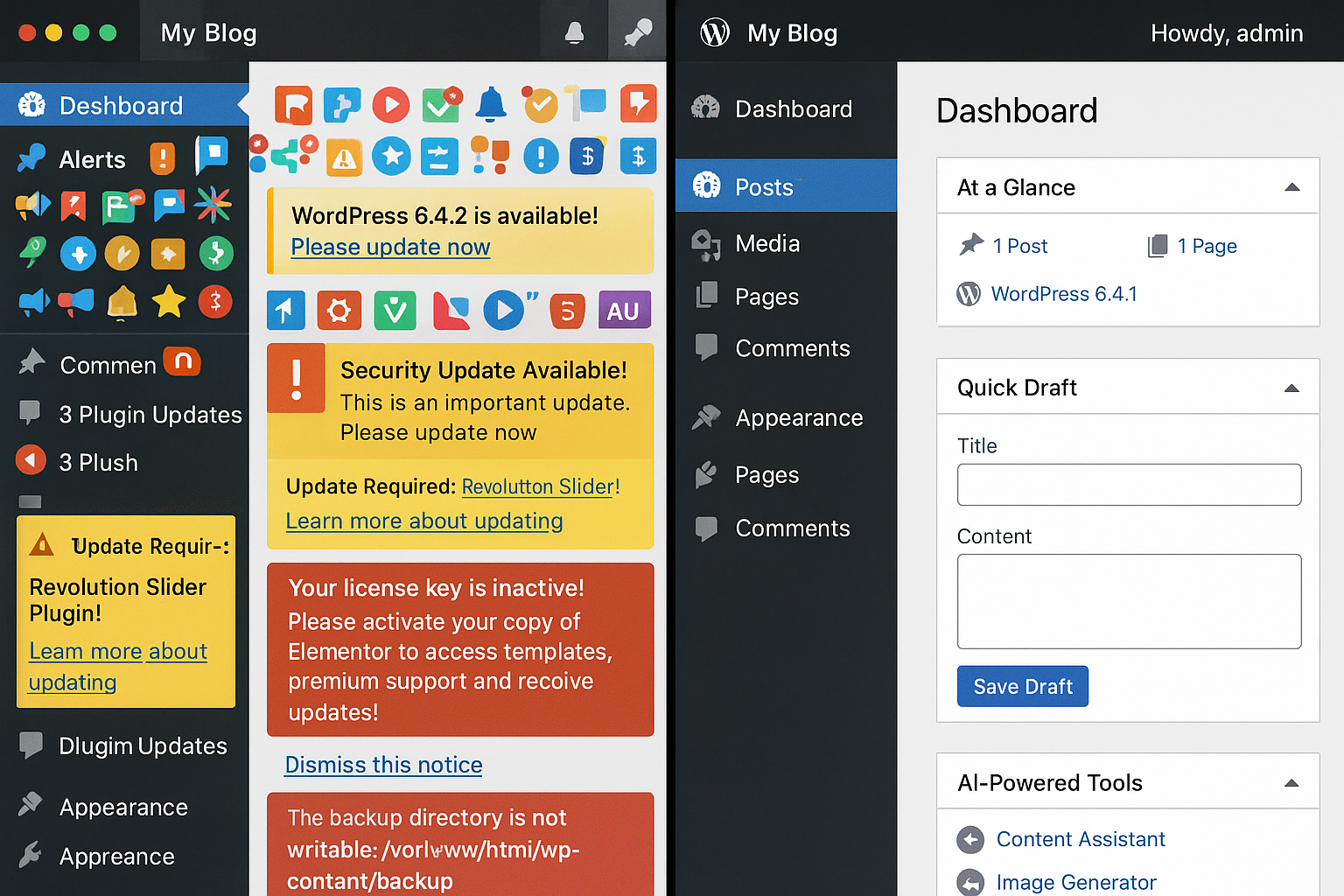Click the WordPress logo in the right window
The image size is (1344, 896).
tap(715, 32)
